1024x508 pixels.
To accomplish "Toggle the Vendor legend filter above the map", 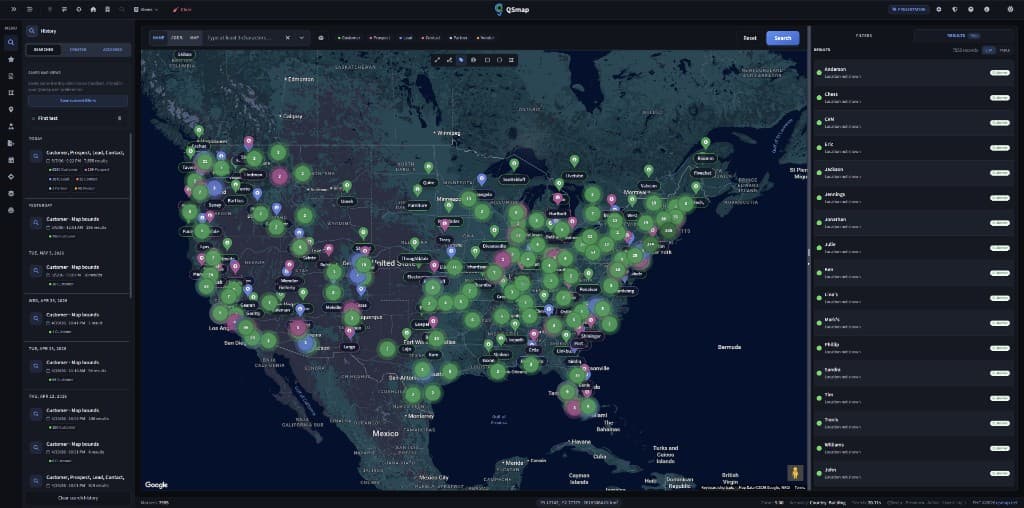I will coord(485,38).
